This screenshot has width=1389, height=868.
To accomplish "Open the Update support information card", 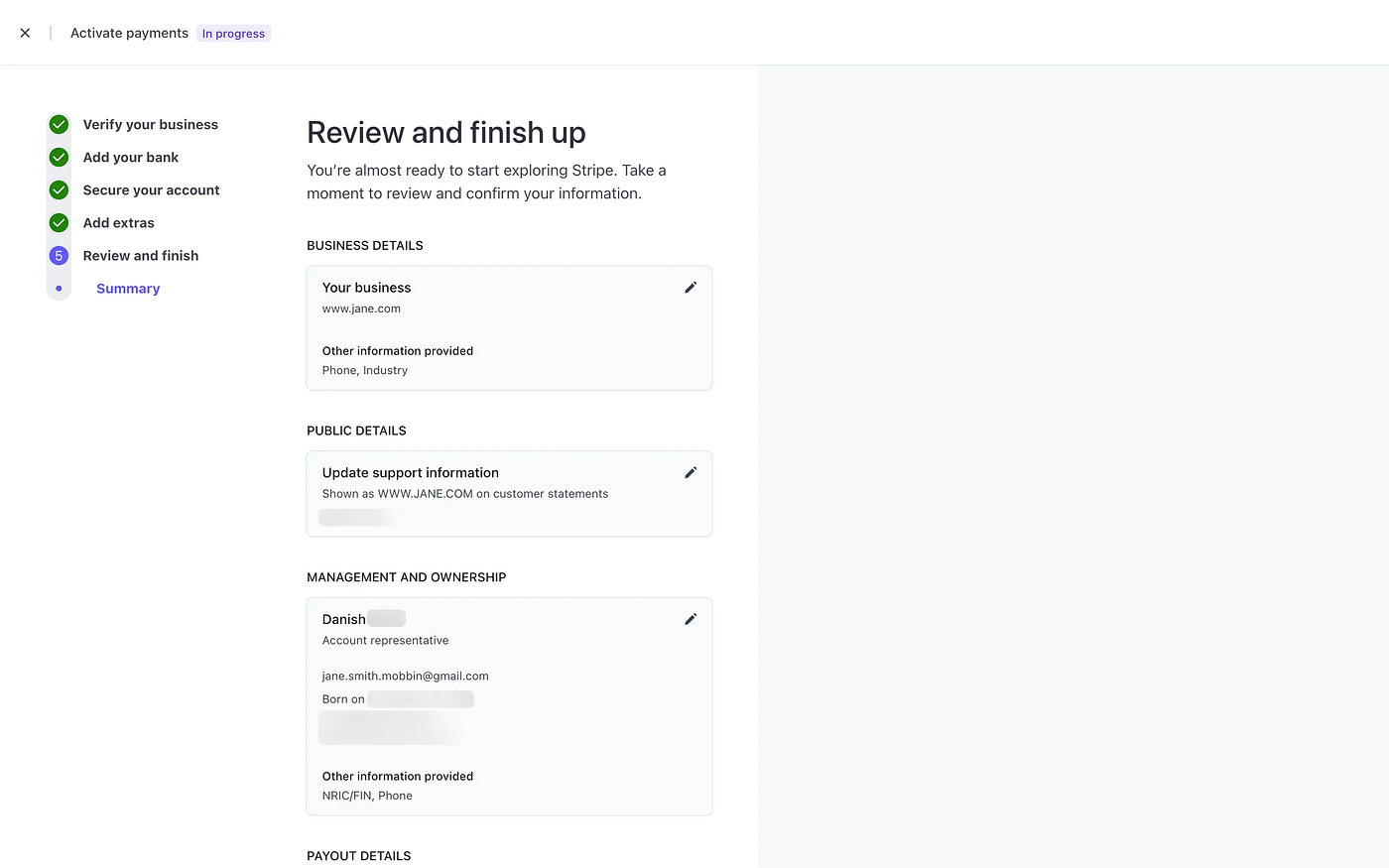I will pyautogui.click(x=509, y=494).
